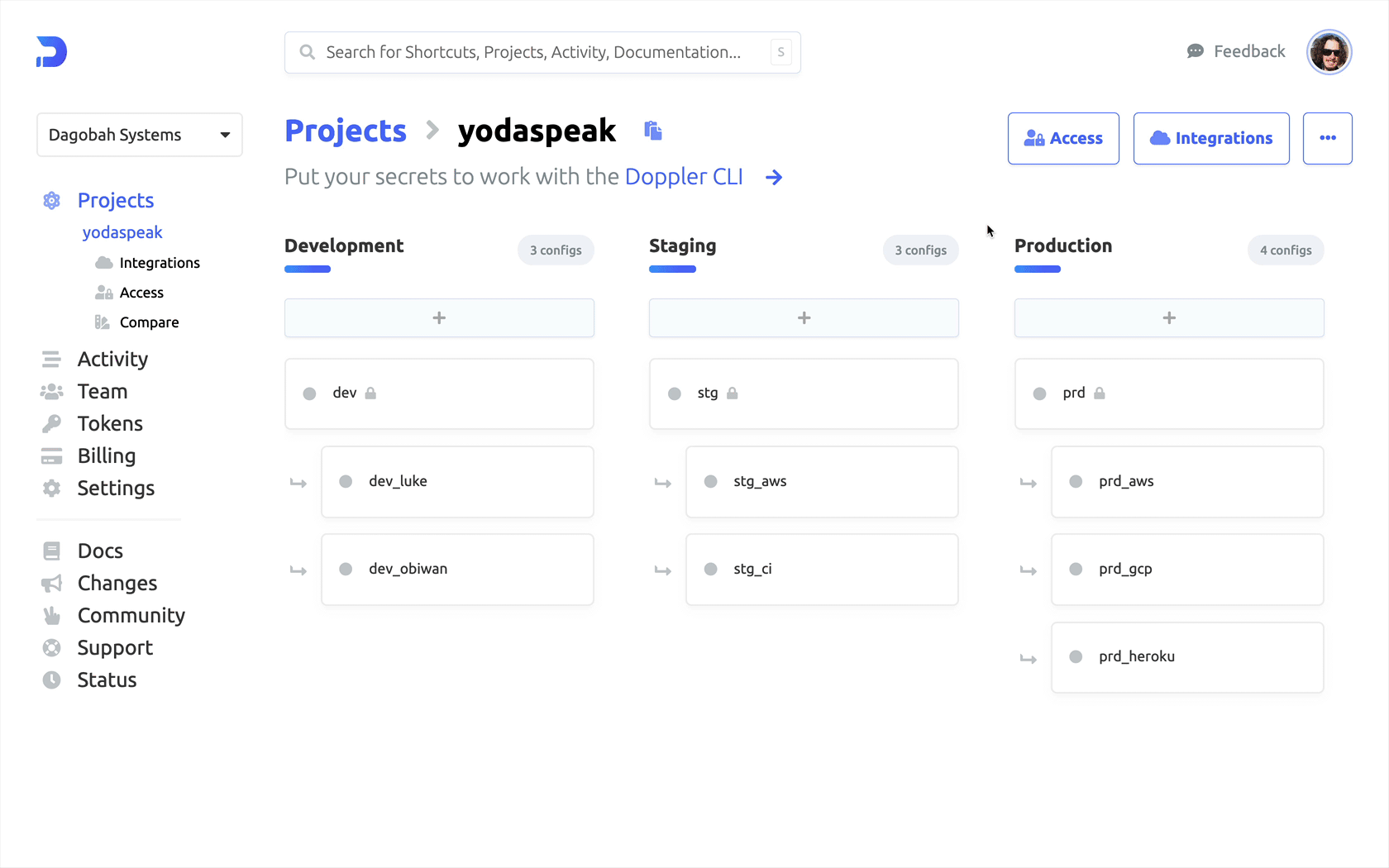Click the Team people icon
1389x868 pixels.
pyautogui.click(x=51, y=391)
